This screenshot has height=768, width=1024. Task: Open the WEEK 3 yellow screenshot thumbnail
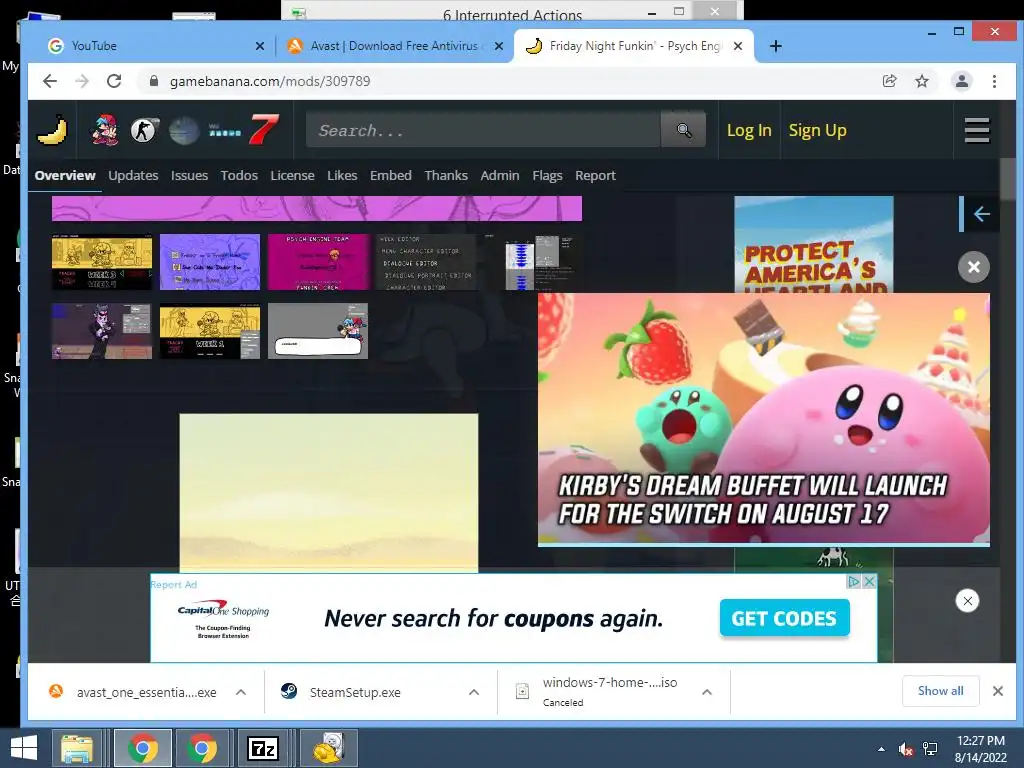102,262
